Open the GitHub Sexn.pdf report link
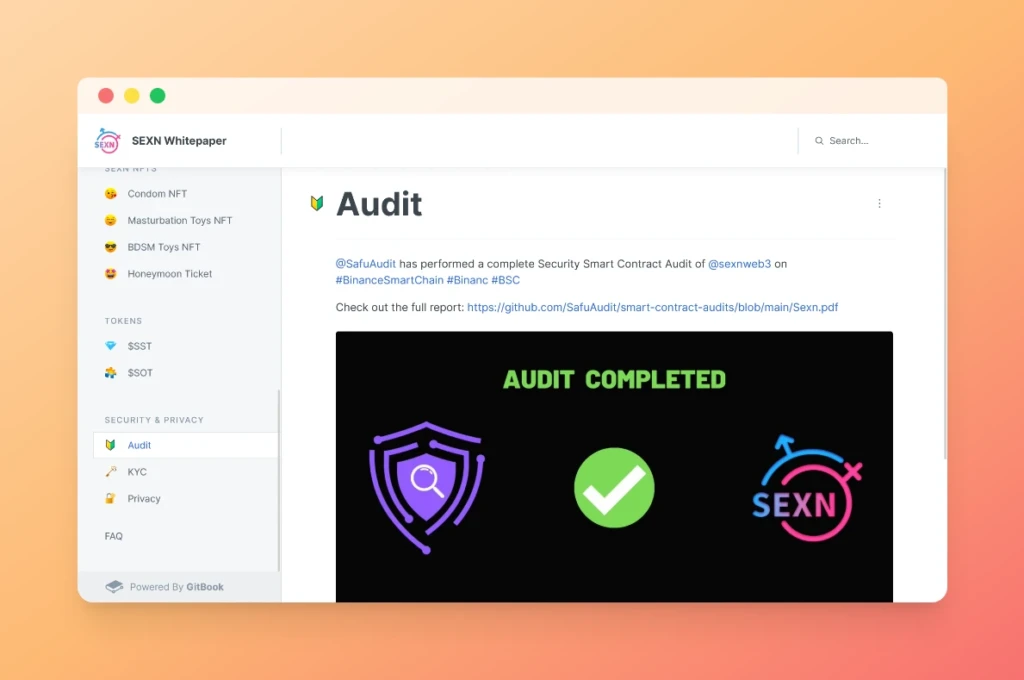 [652, 307]
